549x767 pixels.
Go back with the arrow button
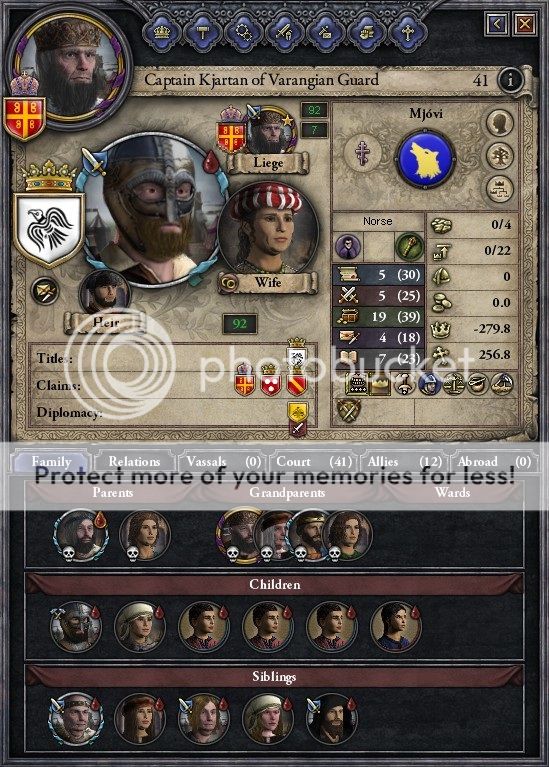coord(497,23)
